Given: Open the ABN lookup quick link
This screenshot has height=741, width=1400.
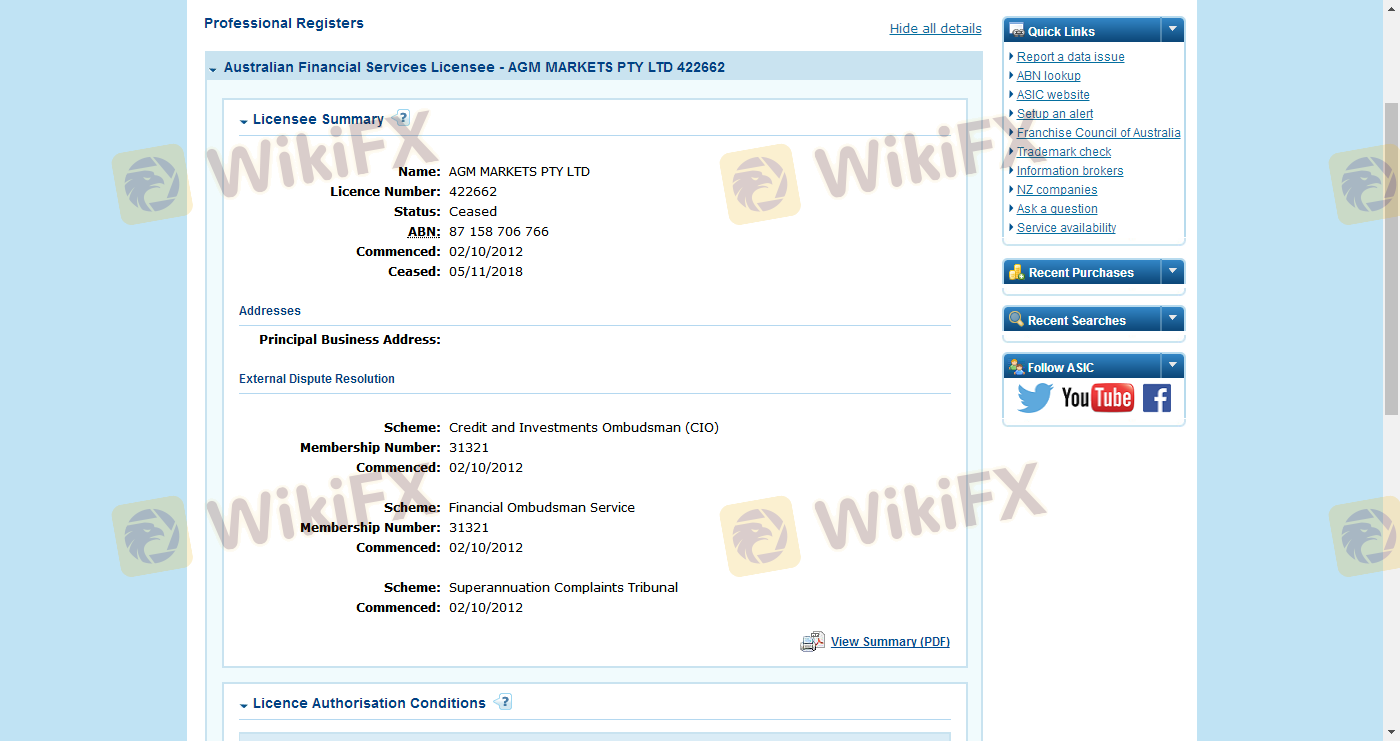Looking at the screenshot, I should [1048, 76].
